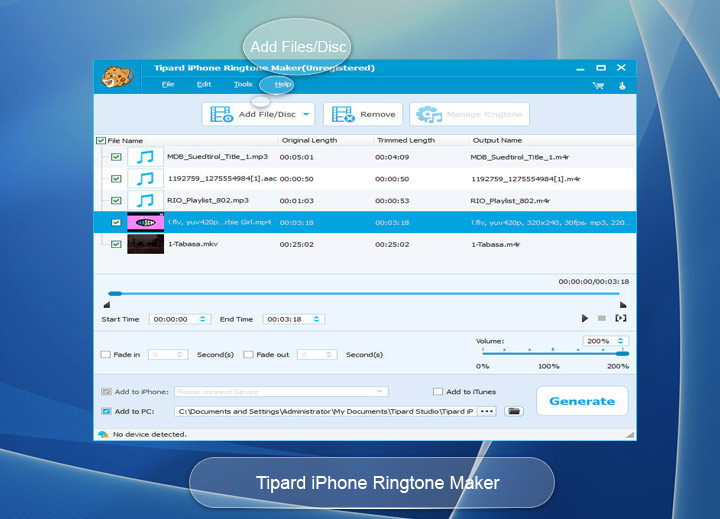This screenshot has height=519, width=720.
Task: Click music note icon for 1192759_1275554984[1].aac
Action: 145,179
